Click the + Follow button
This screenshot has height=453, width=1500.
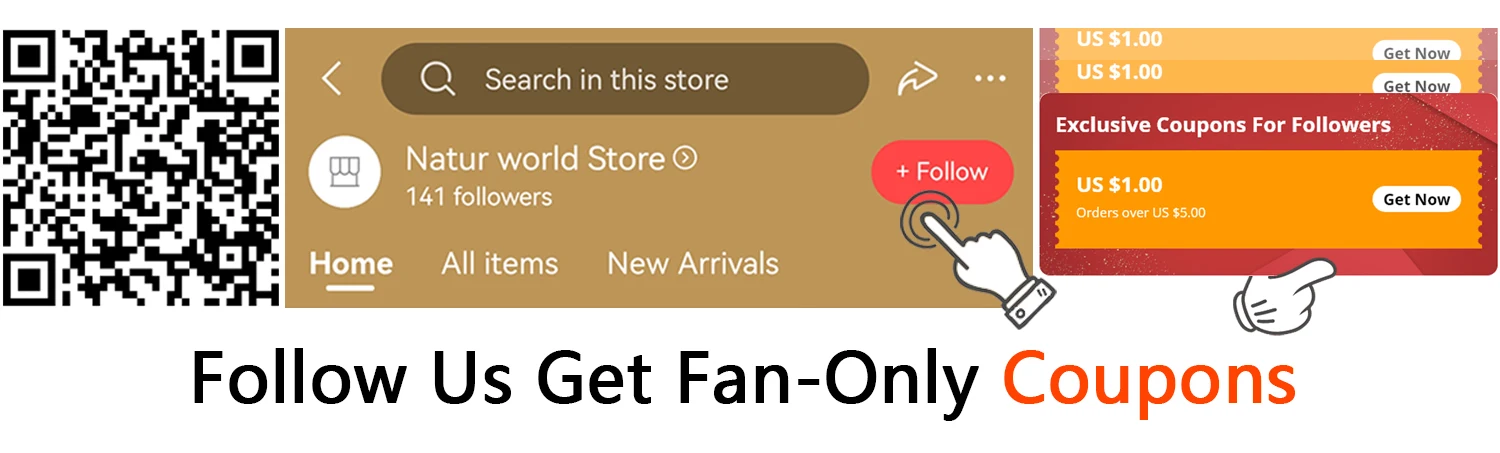click(x=942, y=172)
